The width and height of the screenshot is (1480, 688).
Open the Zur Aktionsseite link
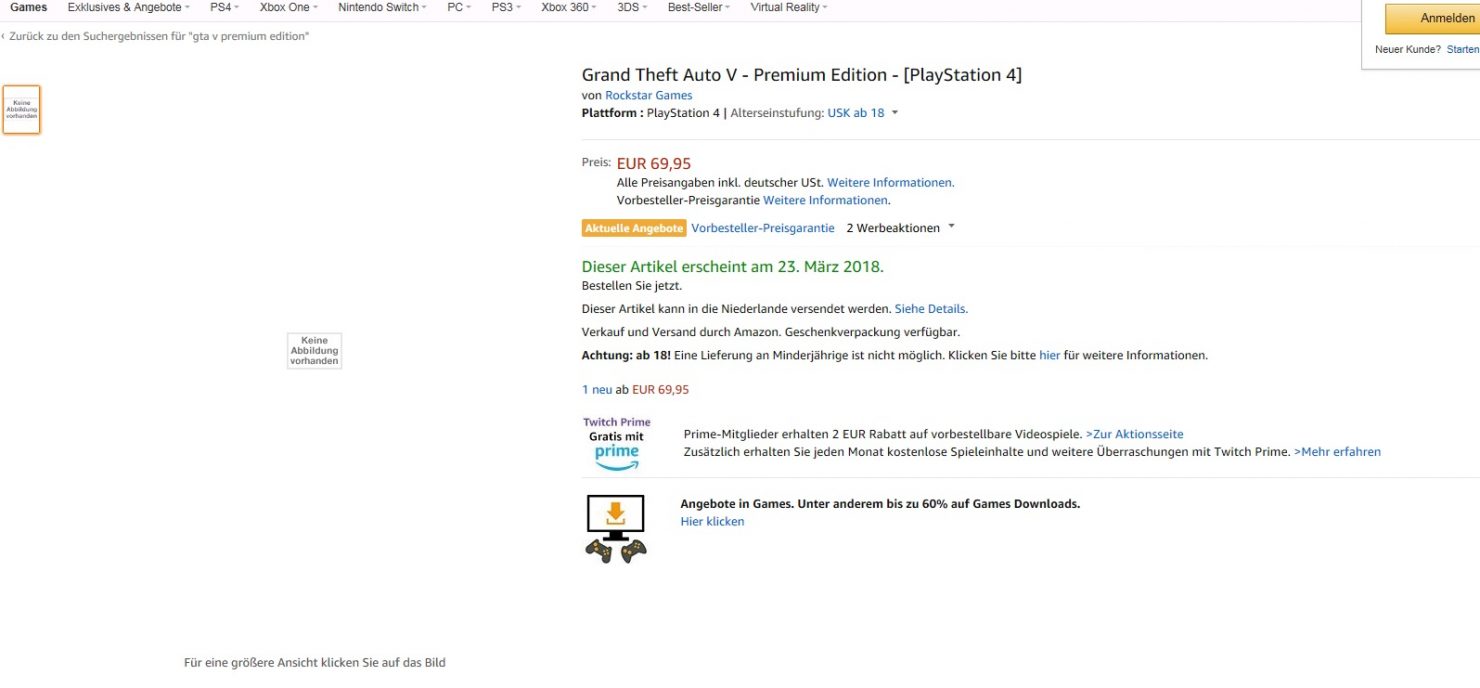[1134, 434]
